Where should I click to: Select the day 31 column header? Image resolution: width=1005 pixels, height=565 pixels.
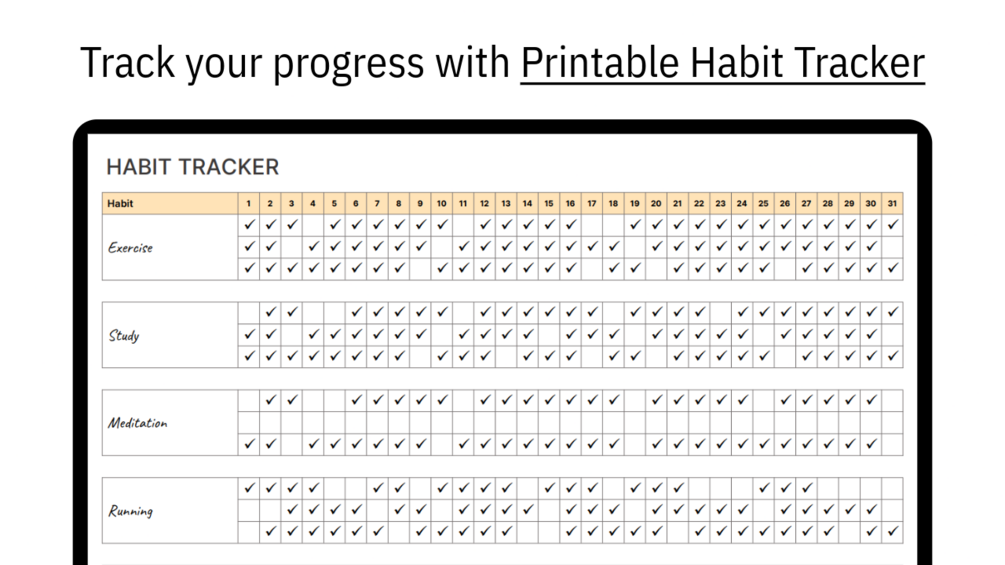pos(892,203)
